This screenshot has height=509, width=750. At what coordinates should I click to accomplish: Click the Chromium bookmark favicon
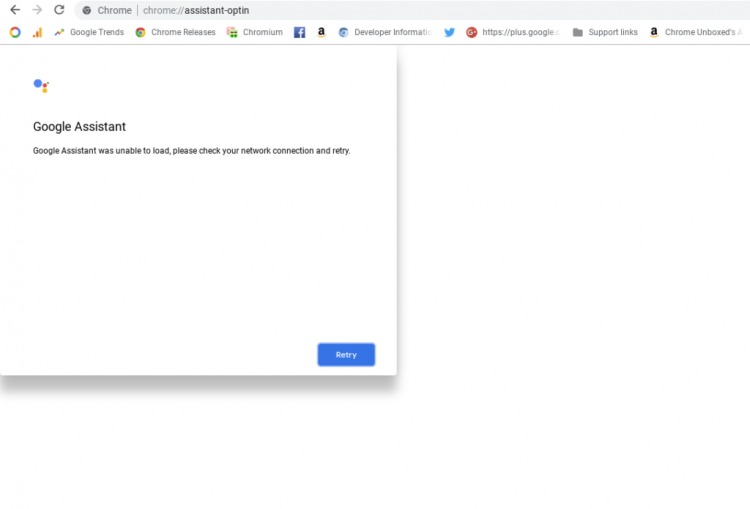pyautogui.click(x=232, y=32)
